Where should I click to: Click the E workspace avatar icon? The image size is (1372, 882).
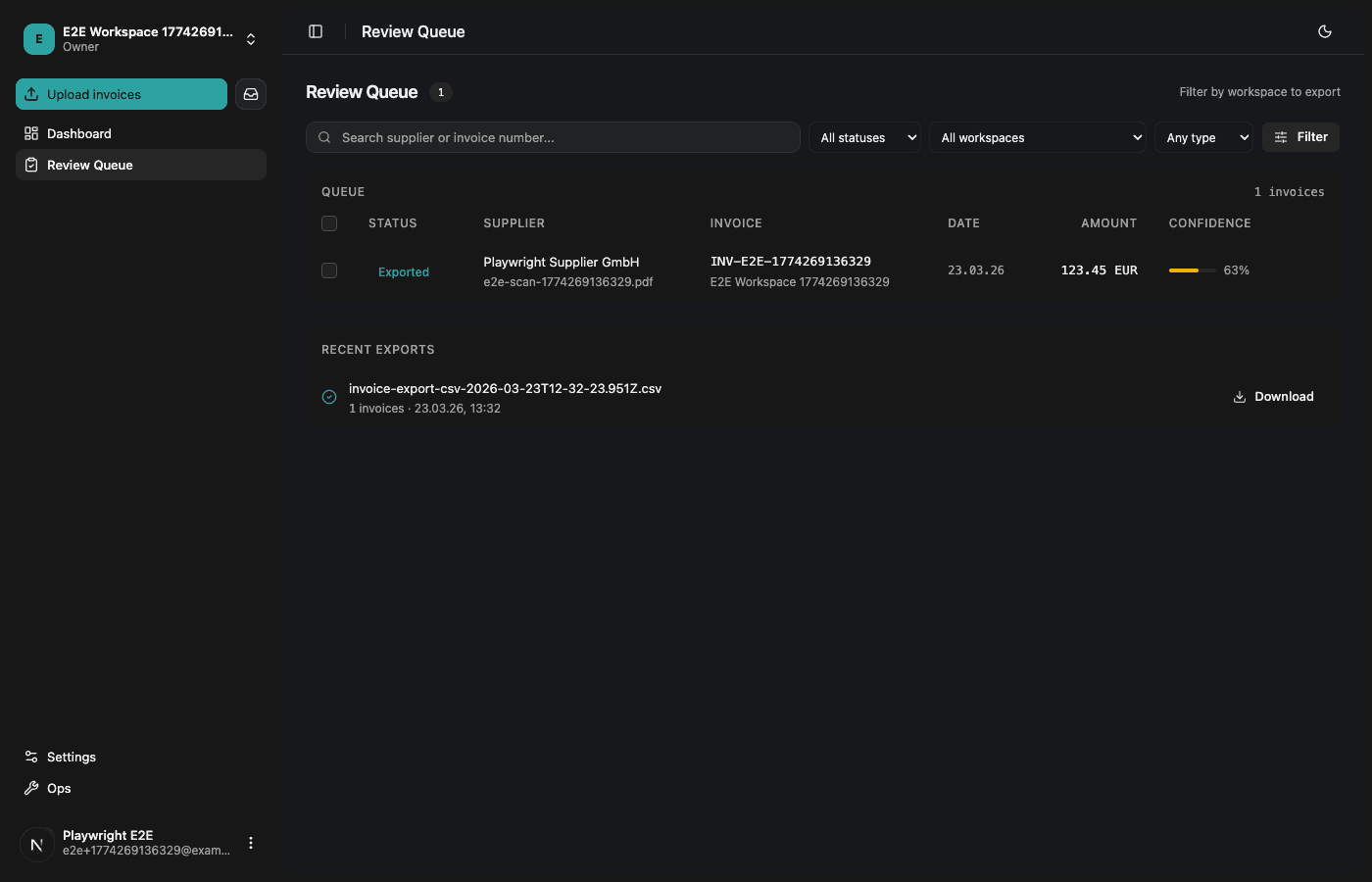click(x=39, y=39)
